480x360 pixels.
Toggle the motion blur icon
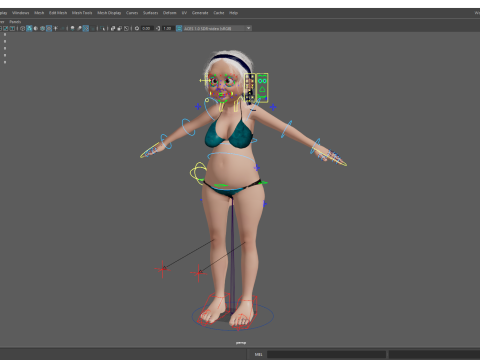(79, 28)
